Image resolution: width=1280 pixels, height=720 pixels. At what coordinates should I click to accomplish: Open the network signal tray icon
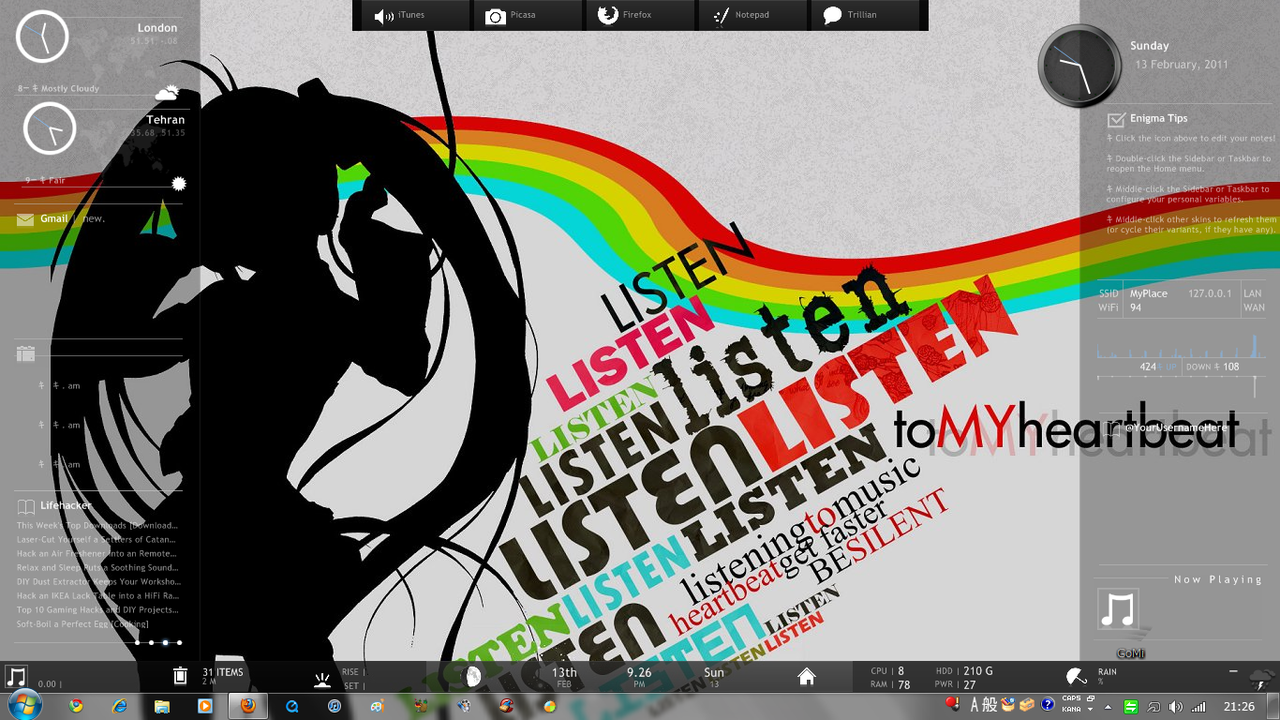[1198, 706]
